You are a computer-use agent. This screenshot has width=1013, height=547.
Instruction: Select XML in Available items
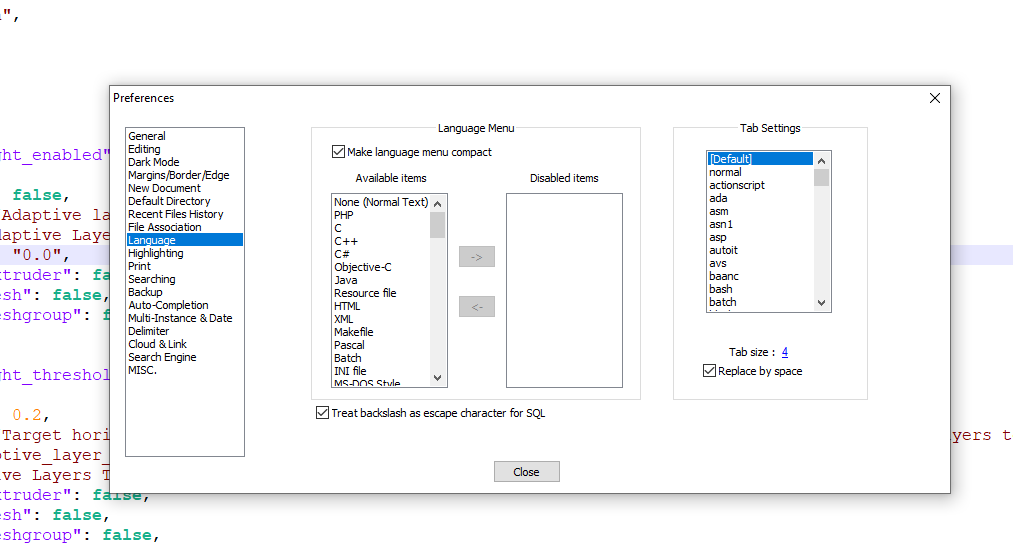(x=344, y=319)
